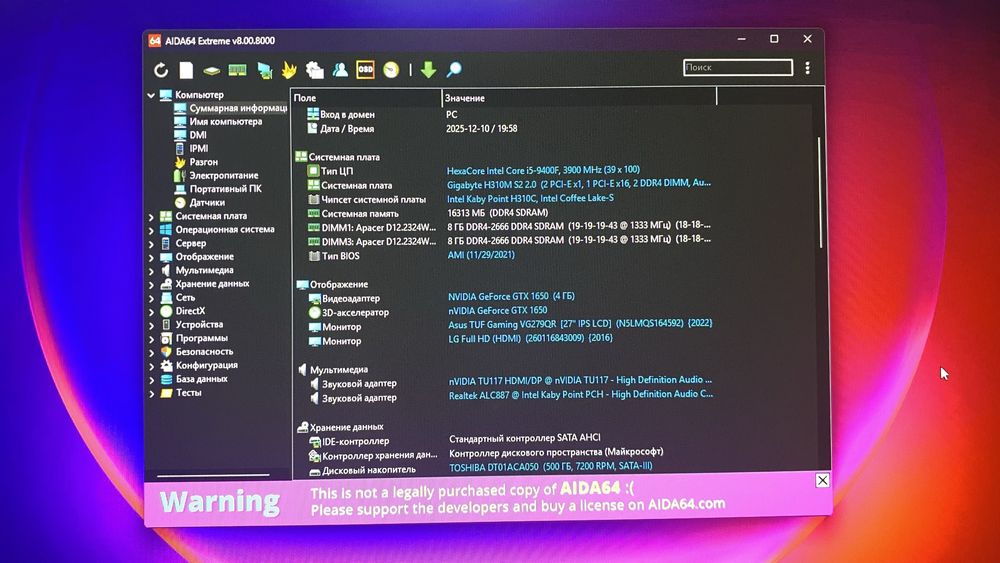Viewport: 1000px width, 563px height.
Task: Toggle the OSD panel icon
Action: click(x=365, y=69)
